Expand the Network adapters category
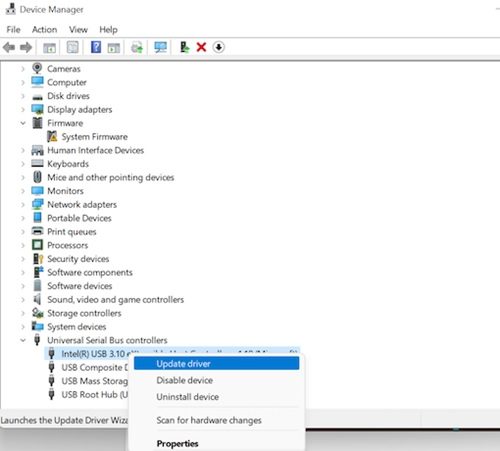Screen dimensions: 500x451 23,205
